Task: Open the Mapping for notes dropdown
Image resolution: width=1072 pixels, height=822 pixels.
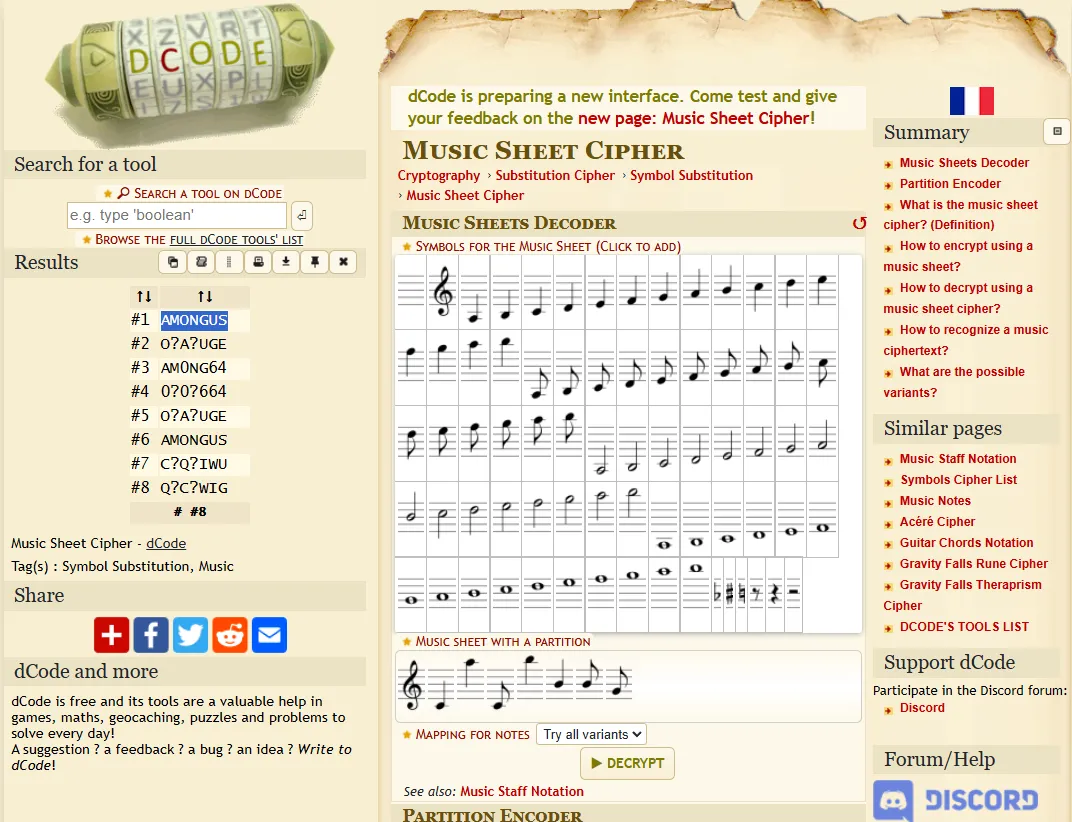Action: 591,734
